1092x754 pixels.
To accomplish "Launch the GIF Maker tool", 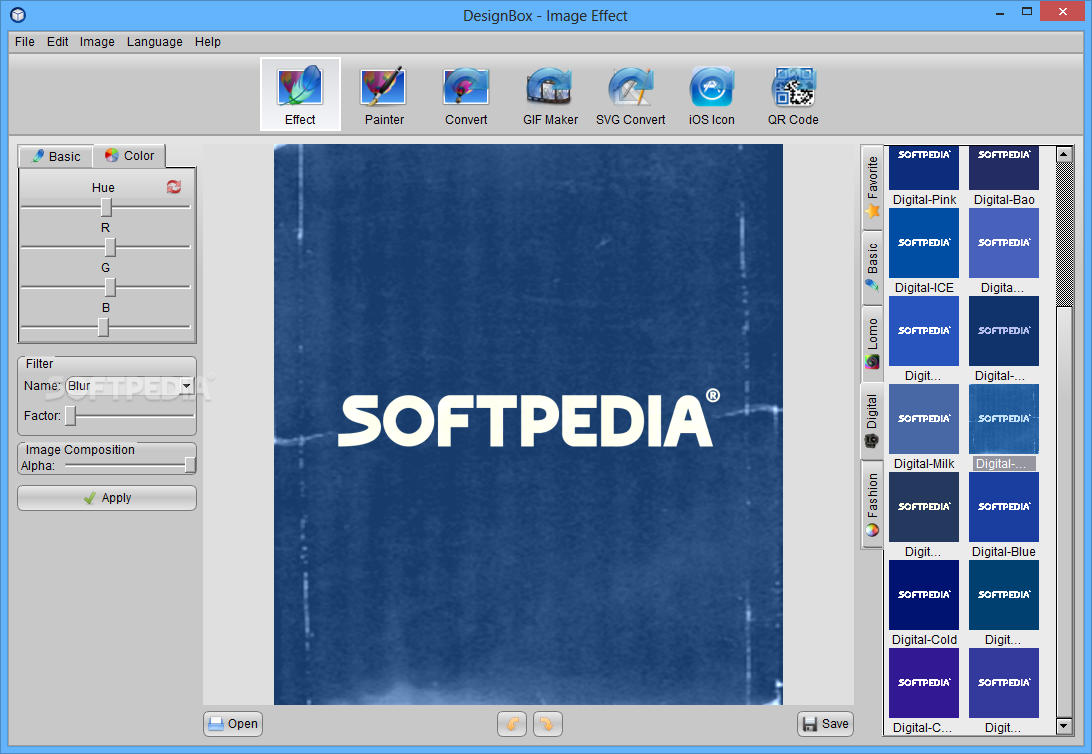I will pyautogui.click(x=550, y=94).
